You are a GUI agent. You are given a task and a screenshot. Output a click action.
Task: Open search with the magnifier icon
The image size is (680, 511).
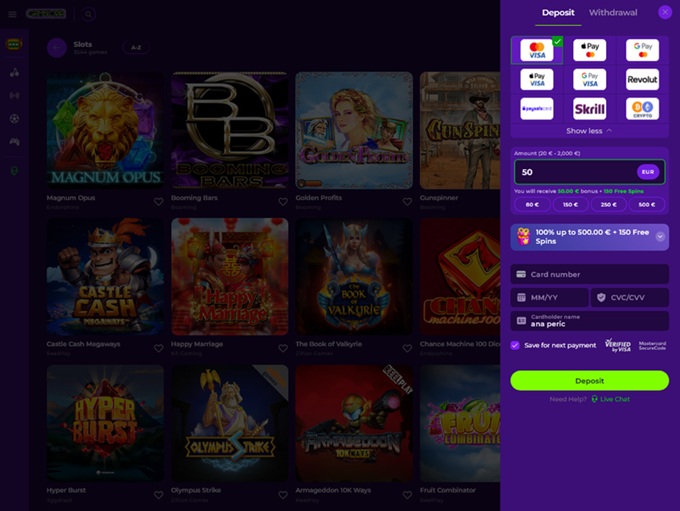[x=88, y=14]
